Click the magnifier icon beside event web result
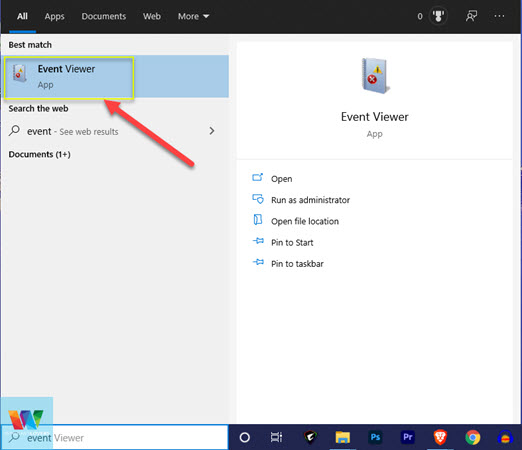Screen dimensions: 522x450 14,130
